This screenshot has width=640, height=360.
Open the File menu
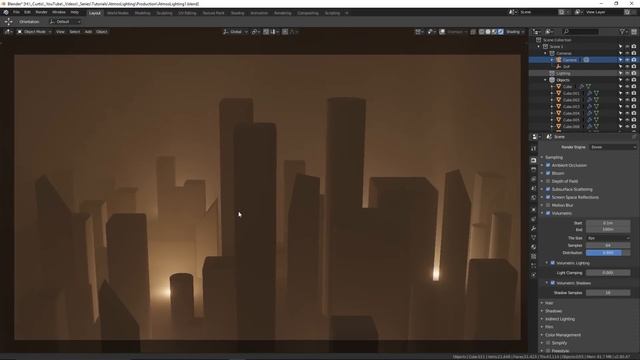(16, 12)
